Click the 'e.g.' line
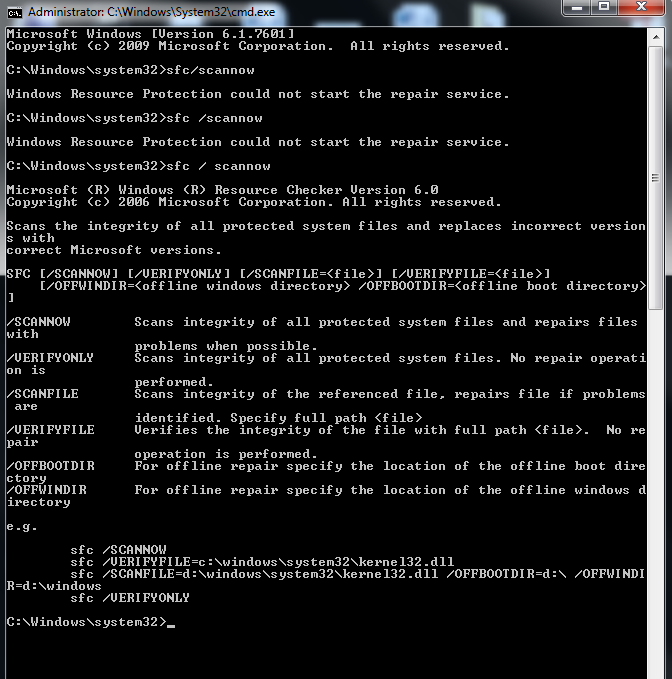Image resolution: width=672 pixels, height=679 pixels. point(22,527)
